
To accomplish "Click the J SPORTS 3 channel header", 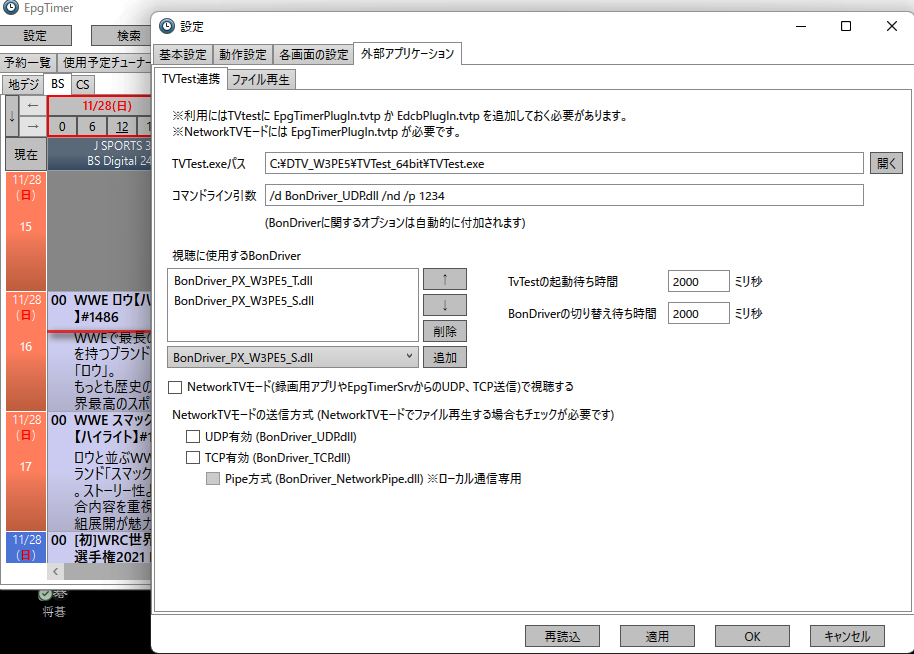I will pyautogui.click(x=100, y=153).
